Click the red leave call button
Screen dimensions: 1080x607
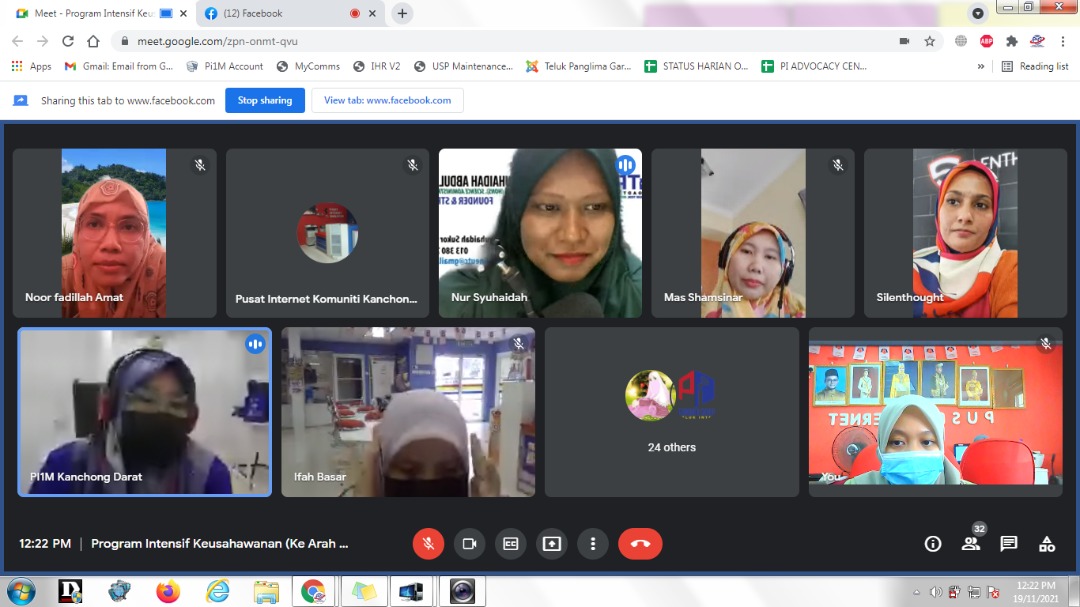click(x=640, y=544)
